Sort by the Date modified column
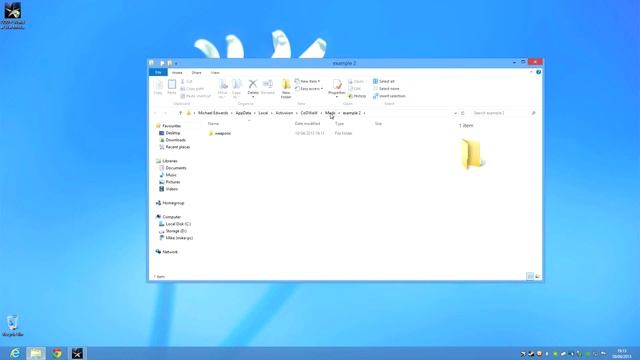This screenshot has height=360, width=640. 307,123
